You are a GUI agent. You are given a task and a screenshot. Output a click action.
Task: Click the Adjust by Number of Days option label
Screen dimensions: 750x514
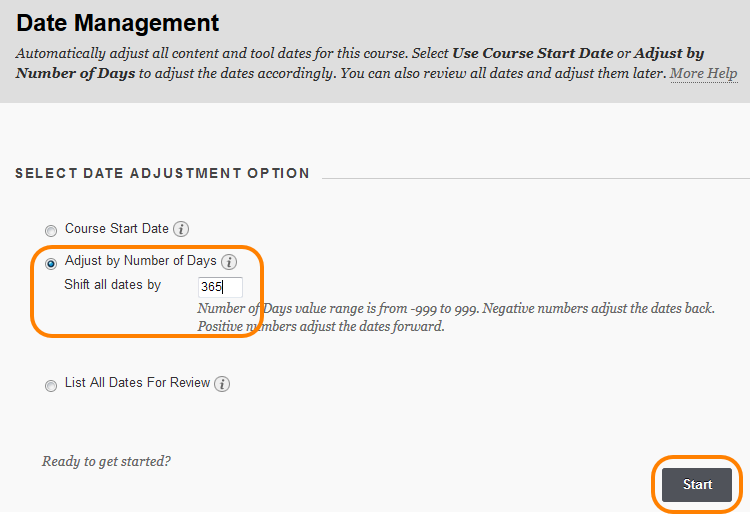141,261
